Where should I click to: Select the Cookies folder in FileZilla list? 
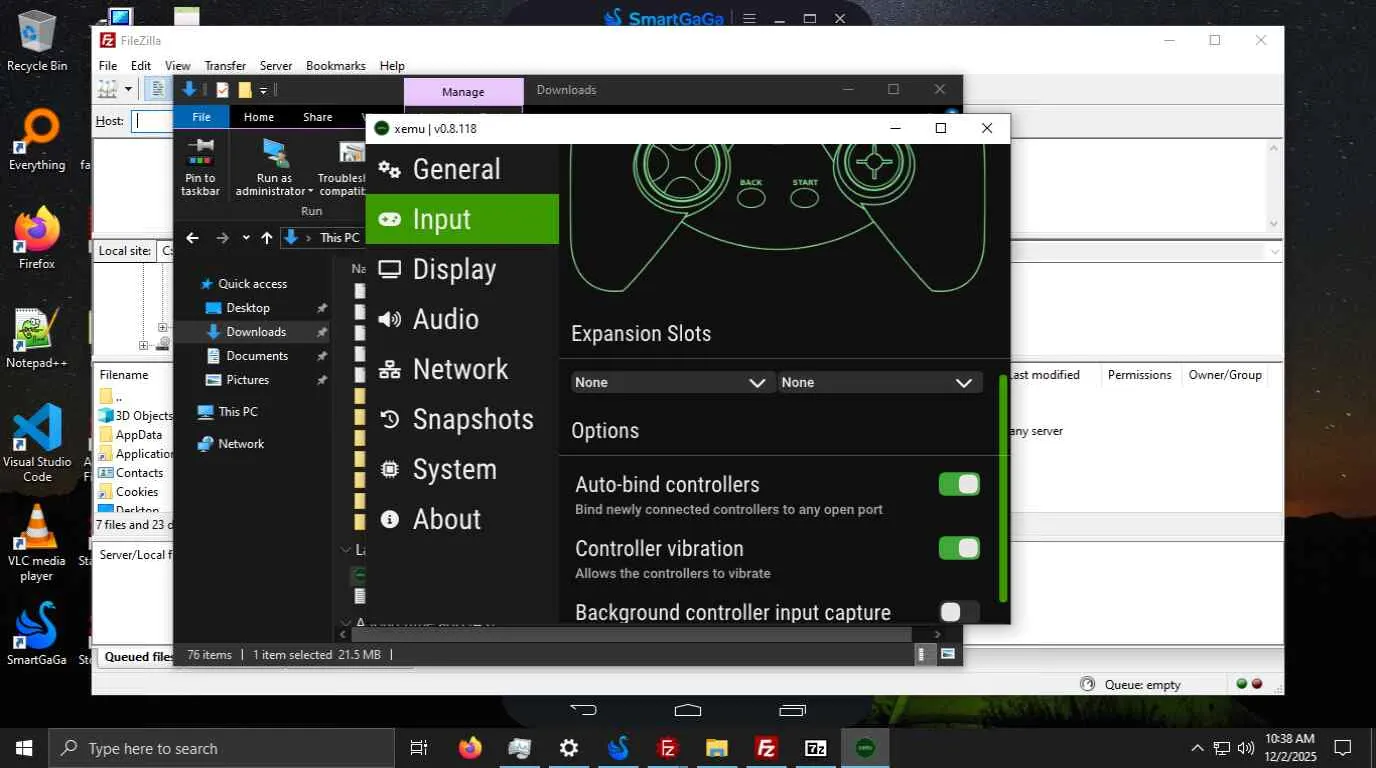136,492
